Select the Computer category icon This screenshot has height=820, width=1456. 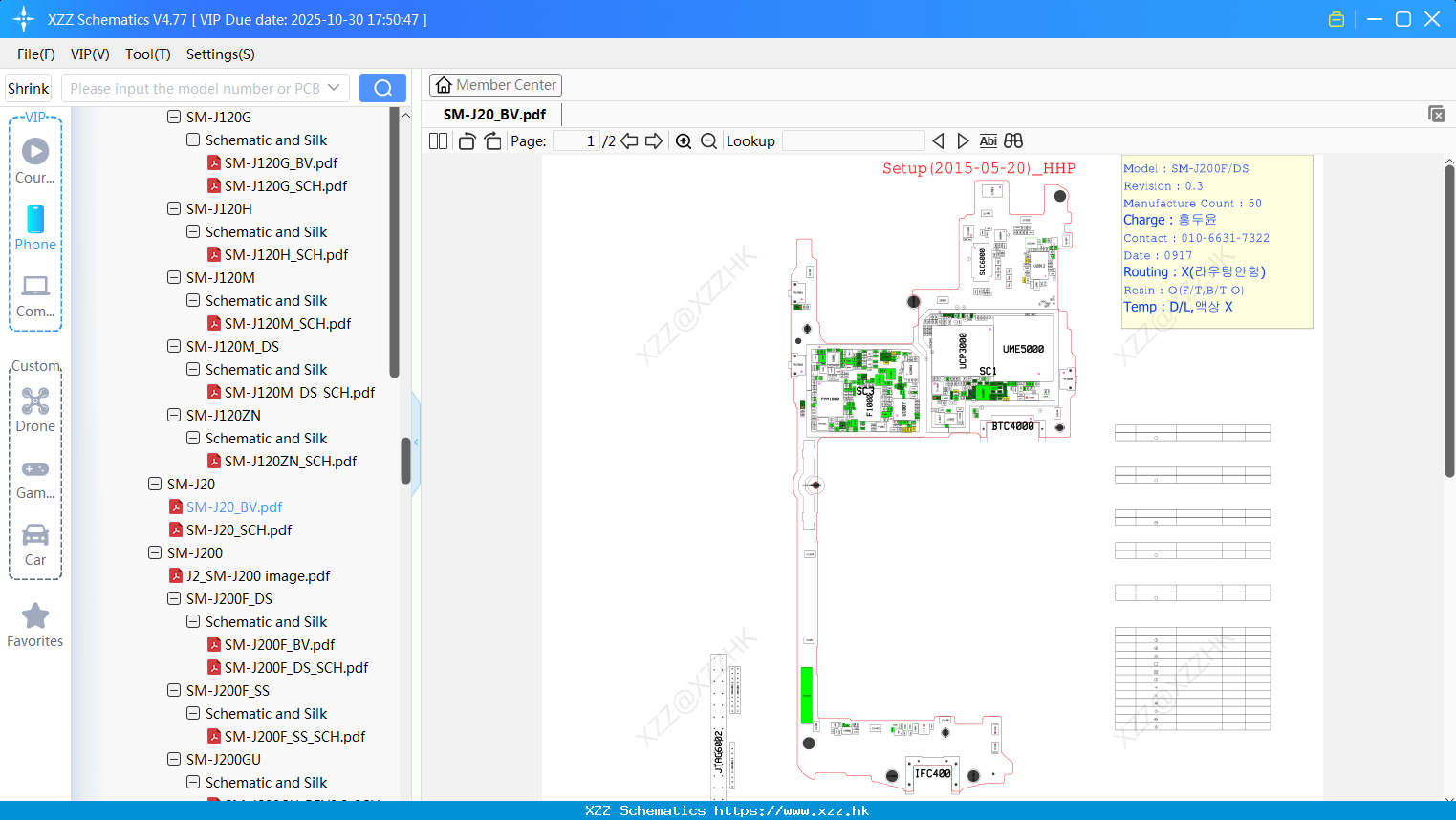click(35, 295)
